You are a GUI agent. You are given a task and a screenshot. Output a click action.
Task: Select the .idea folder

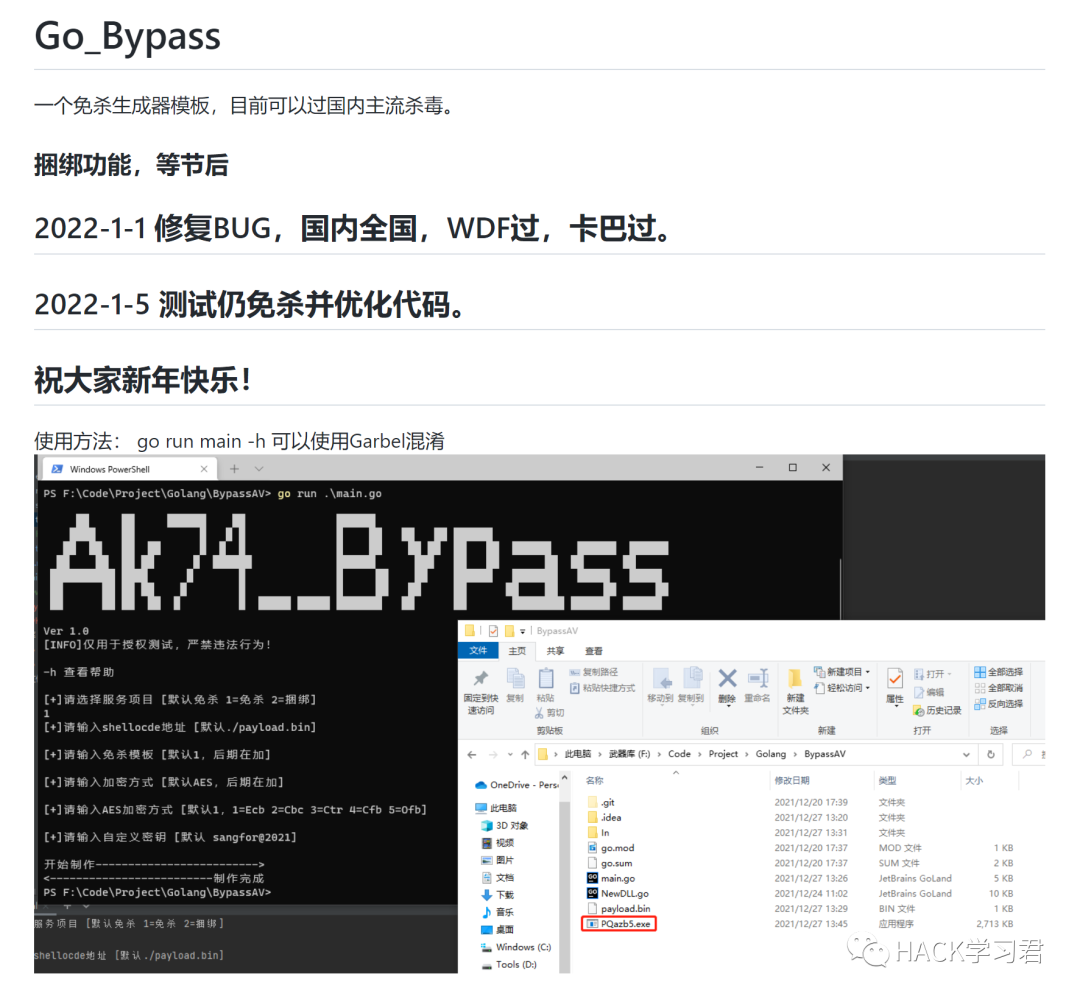[x=605, y=817]
